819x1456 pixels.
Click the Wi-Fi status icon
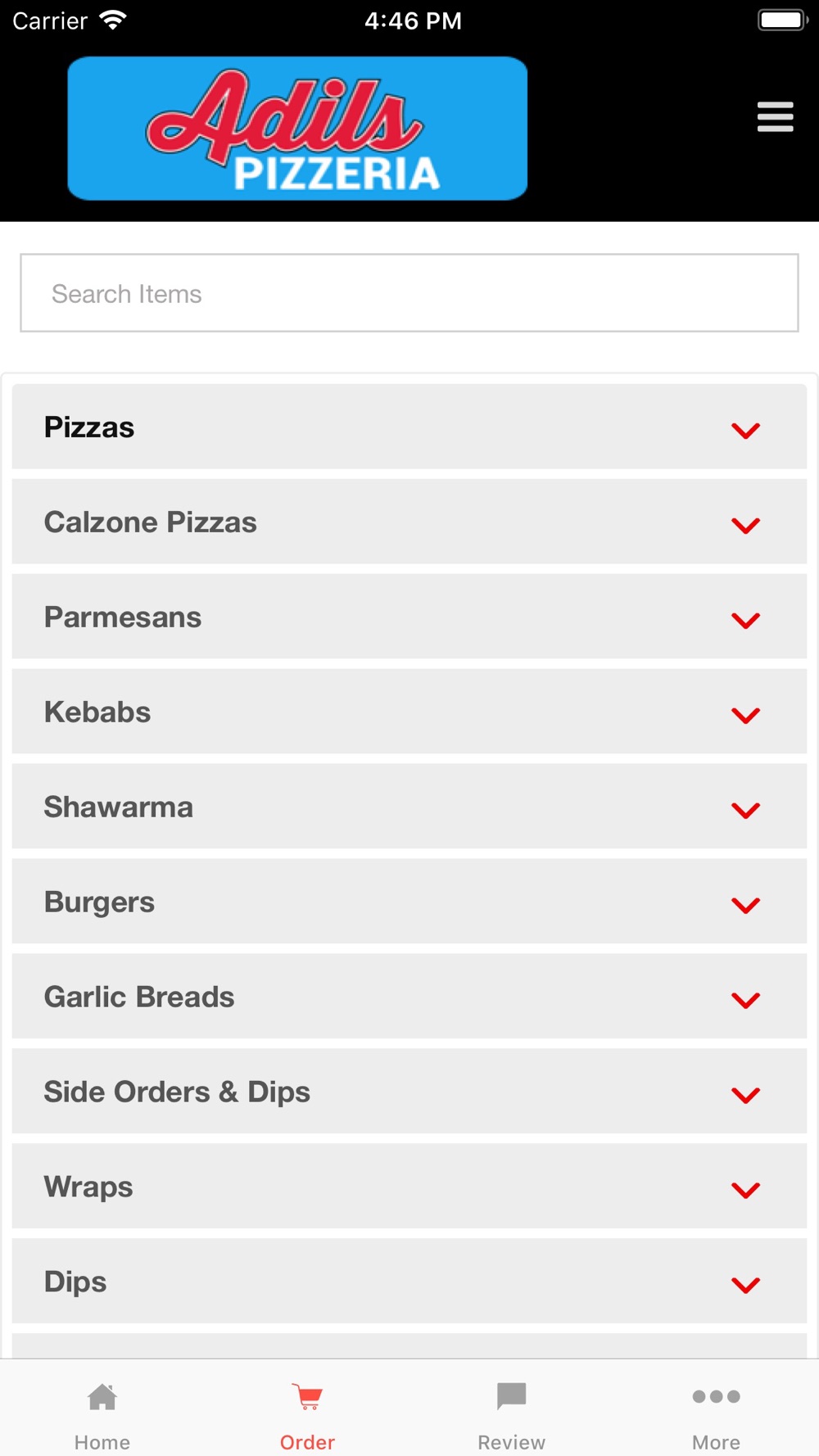coord(112,20)
